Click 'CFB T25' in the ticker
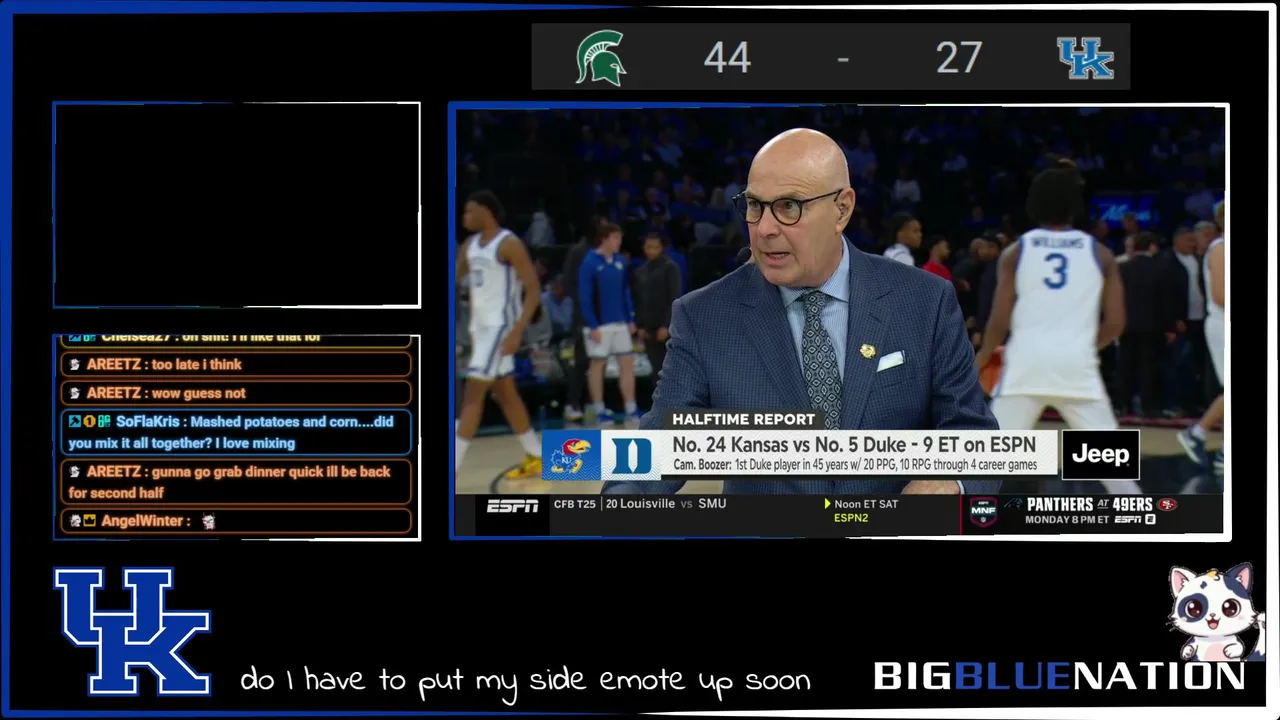 pos(575,504)
